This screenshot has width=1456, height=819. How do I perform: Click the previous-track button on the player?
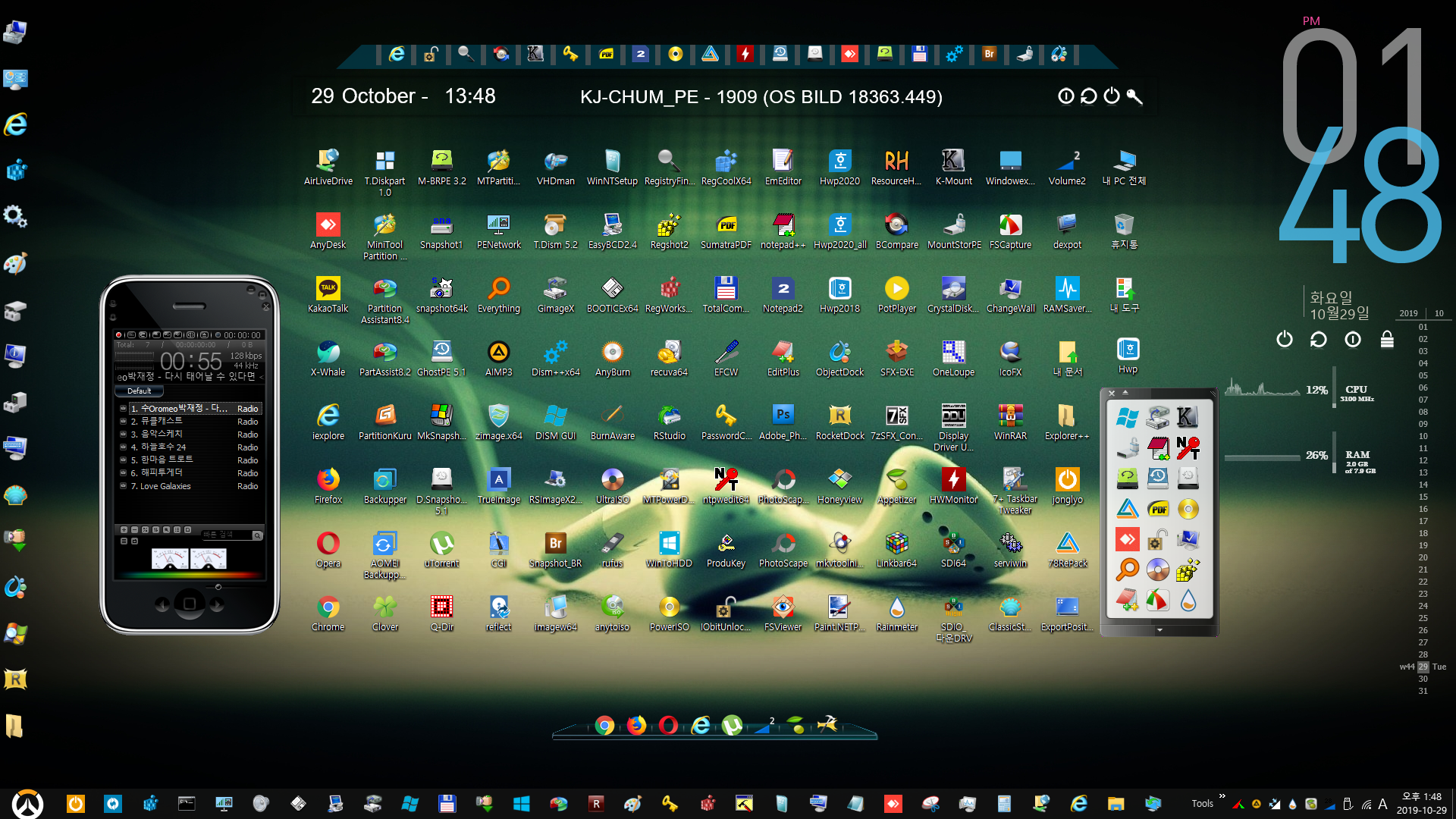coord(162,604)
